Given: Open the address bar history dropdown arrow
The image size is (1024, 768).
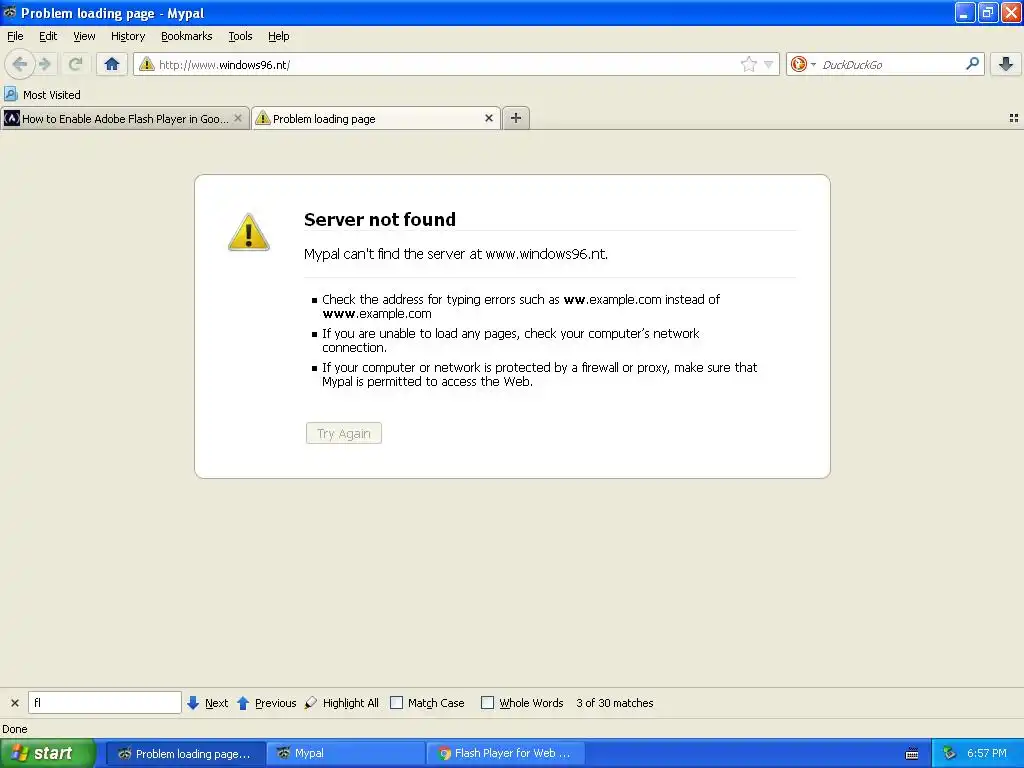Looking at the screenshot, I should (x=769, y=65).
